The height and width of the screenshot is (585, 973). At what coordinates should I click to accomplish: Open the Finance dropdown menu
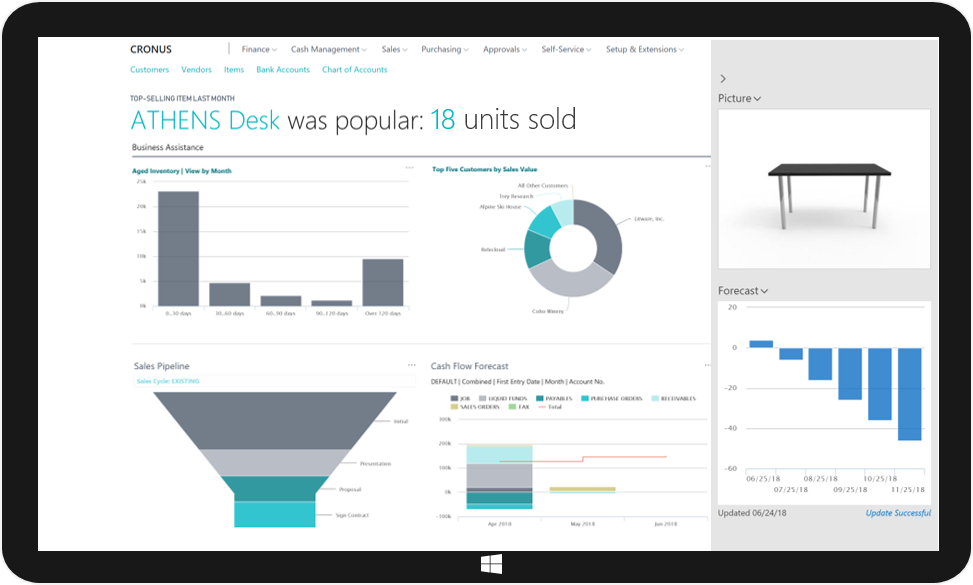point(258,48)
